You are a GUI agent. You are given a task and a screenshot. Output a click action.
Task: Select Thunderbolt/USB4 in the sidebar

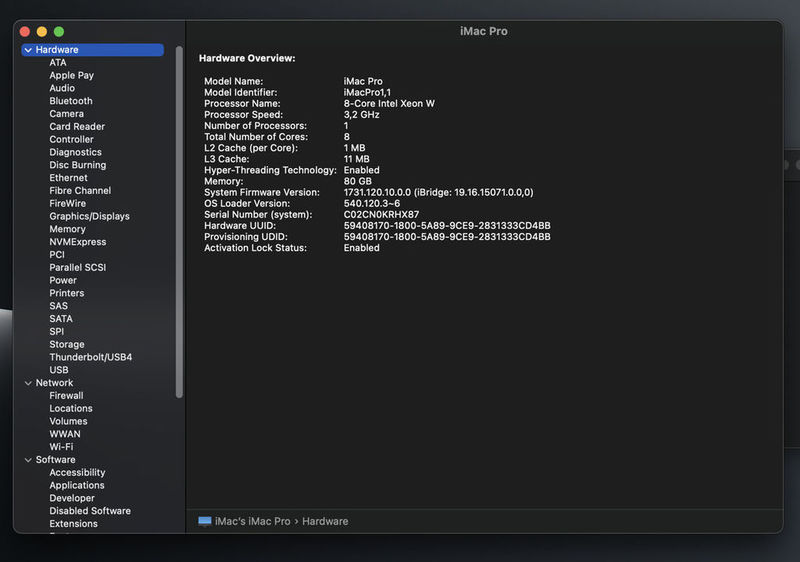tap(91, 357)
